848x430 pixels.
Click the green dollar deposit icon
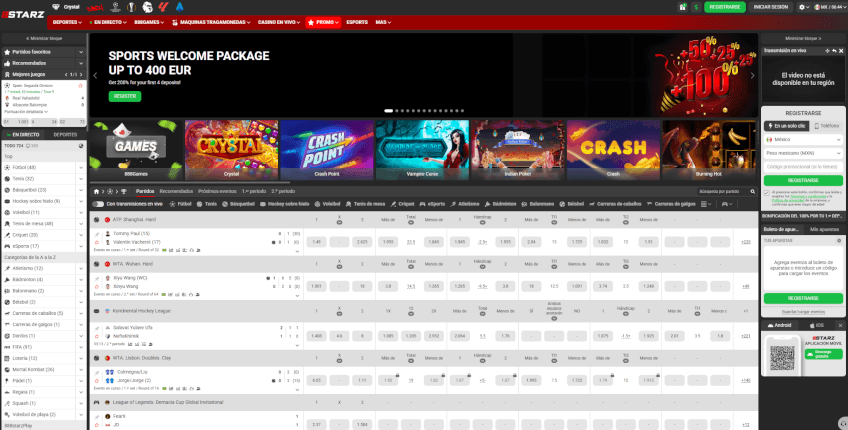coord(696,7)
